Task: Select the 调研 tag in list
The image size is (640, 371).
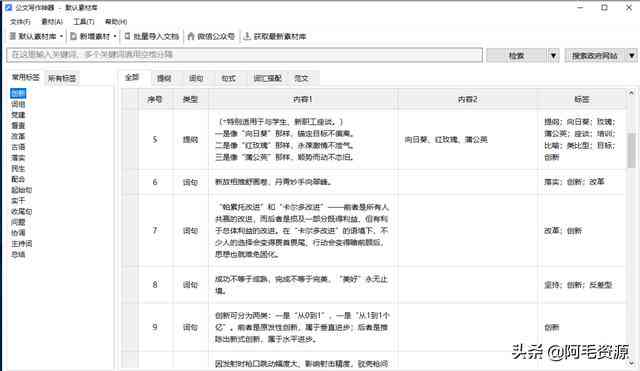Action: [18, 104]
